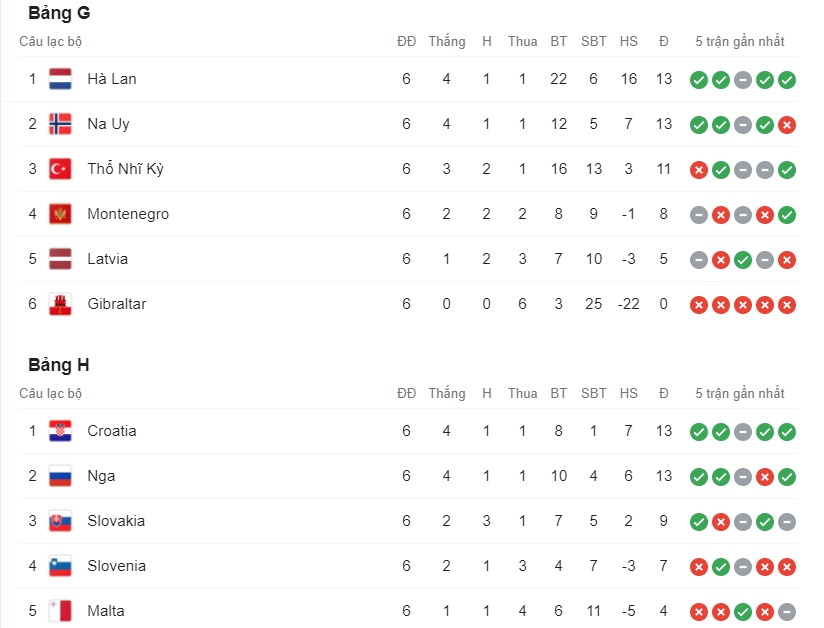Click the Bảng G heading

[x=59, y=13]
